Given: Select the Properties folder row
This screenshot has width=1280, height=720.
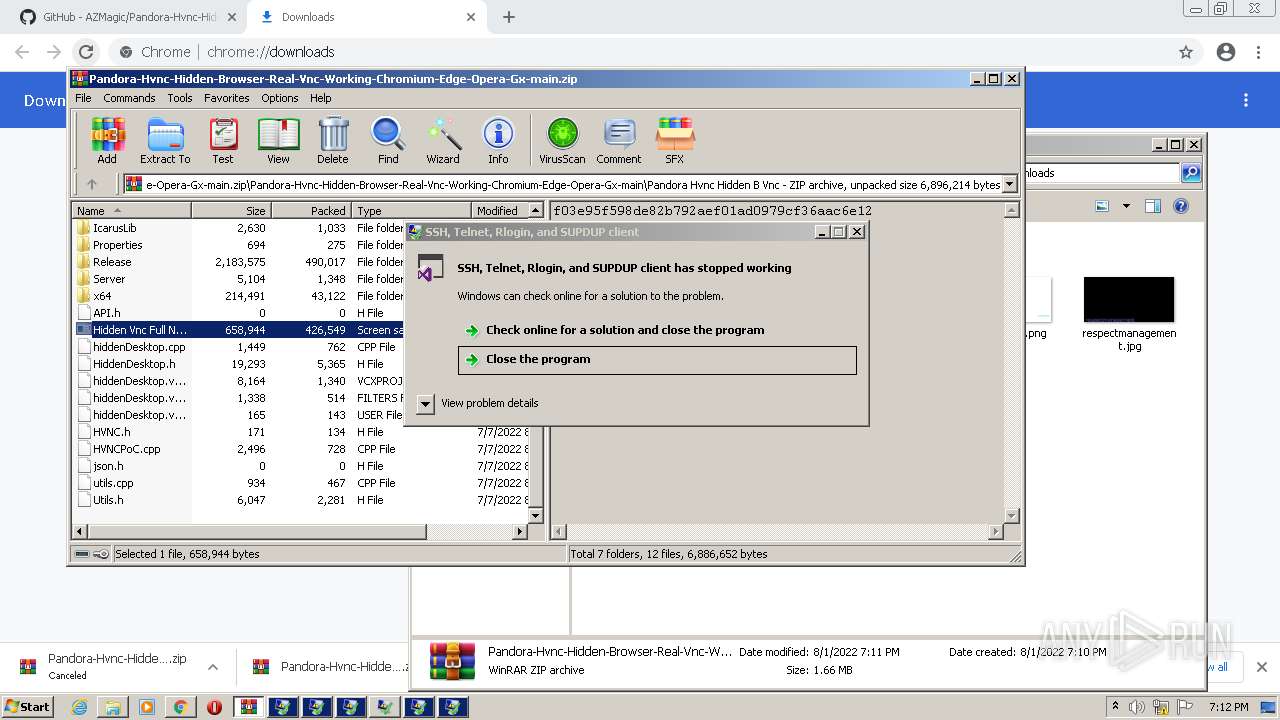Looking at the screenshot, I should point(117,245).
